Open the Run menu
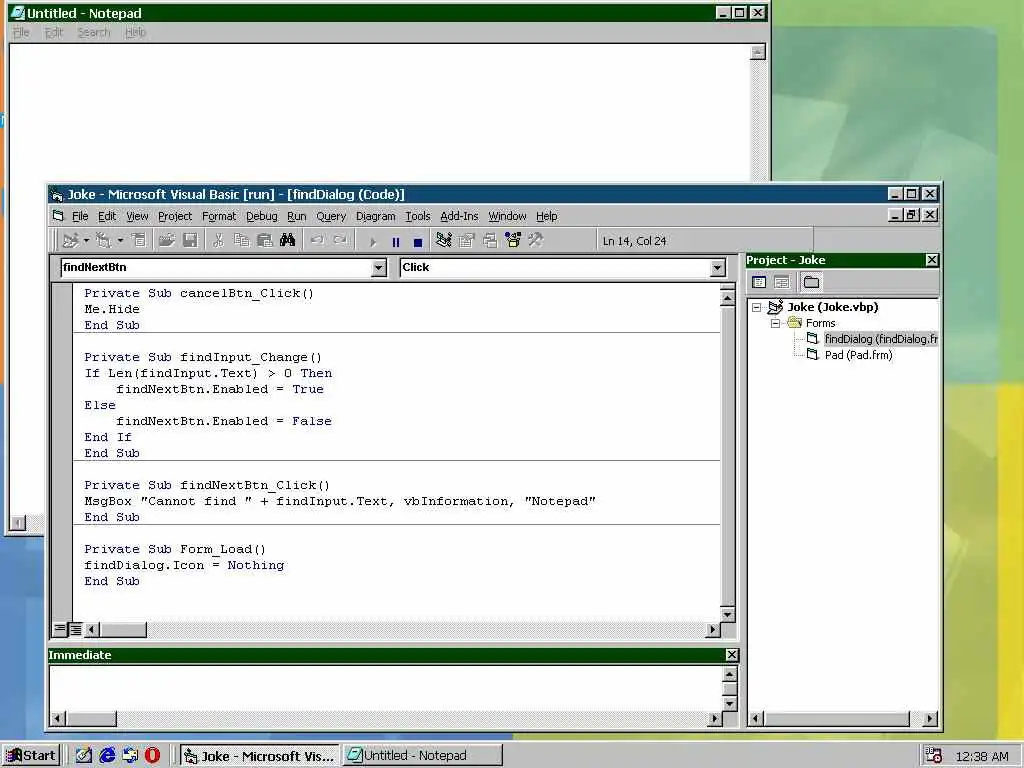Image resolution: width=1024 pixels, height=768 pixels. pyautogui.click(x=296, y=216)
